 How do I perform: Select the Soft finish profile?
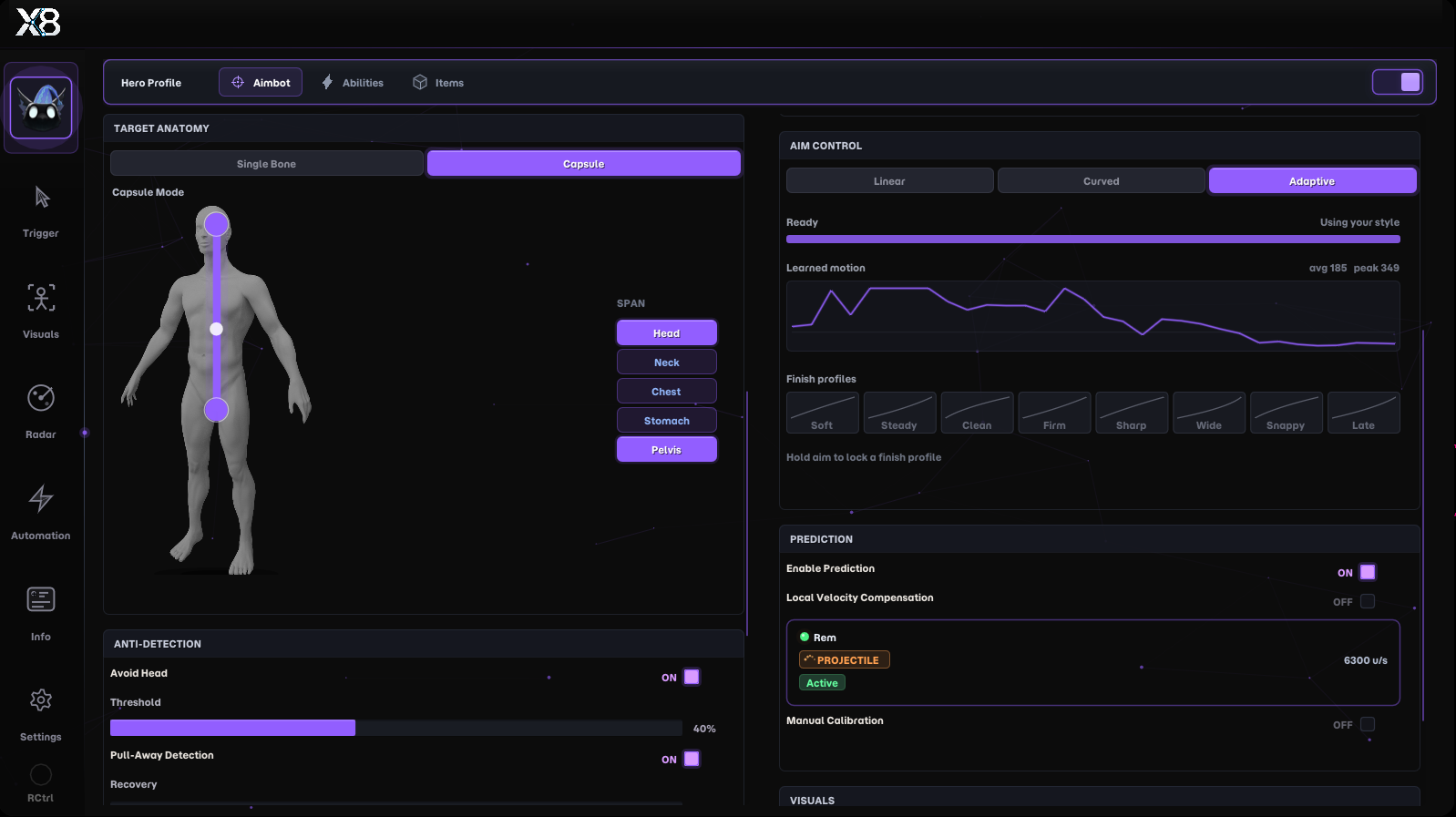click(822, 413)
